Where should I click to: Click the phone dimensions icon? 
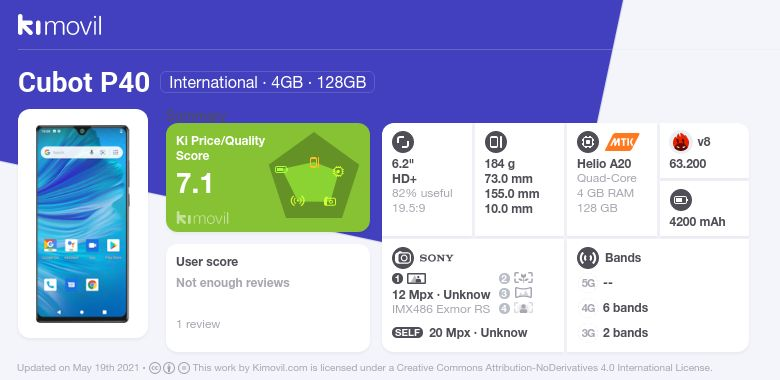[495, 142]
